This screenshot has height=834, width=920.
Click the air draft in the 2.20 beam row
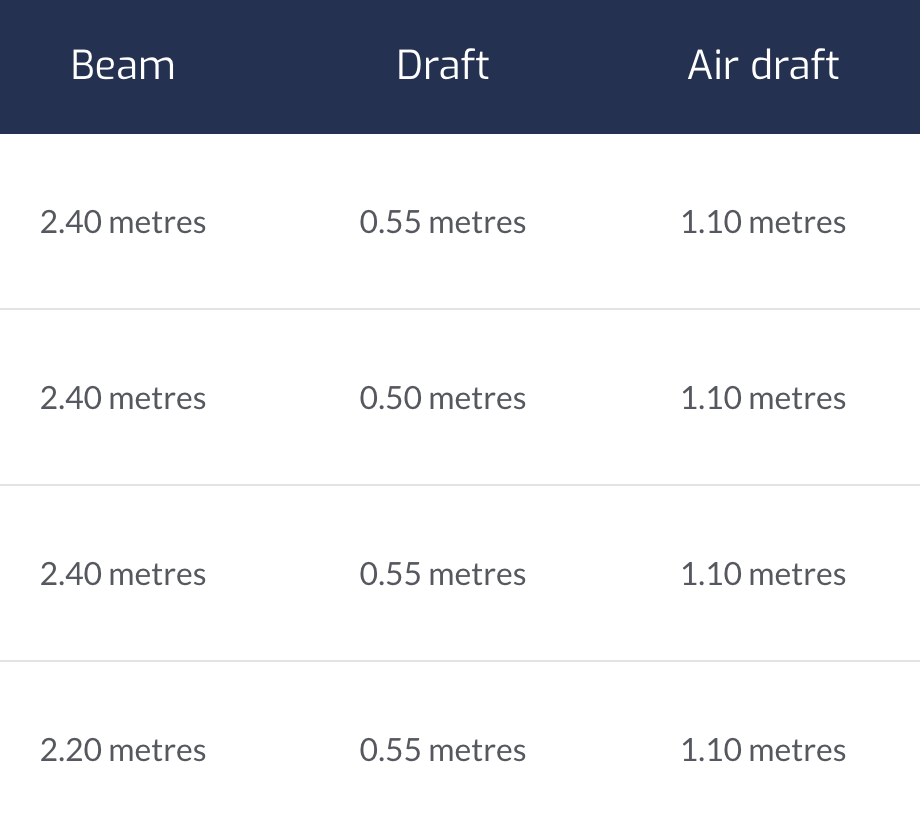coord(763,750)
